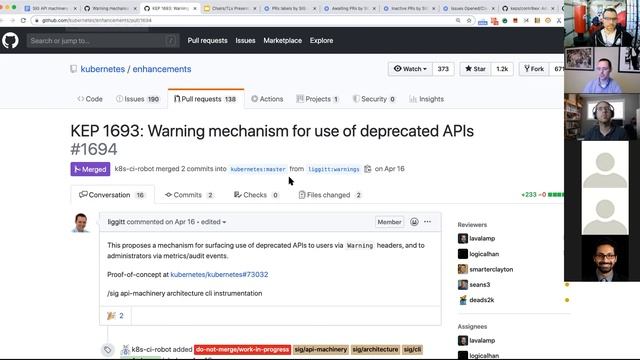Switch to the Issues tab
This screenshot has width=640, height=360.
138,99
